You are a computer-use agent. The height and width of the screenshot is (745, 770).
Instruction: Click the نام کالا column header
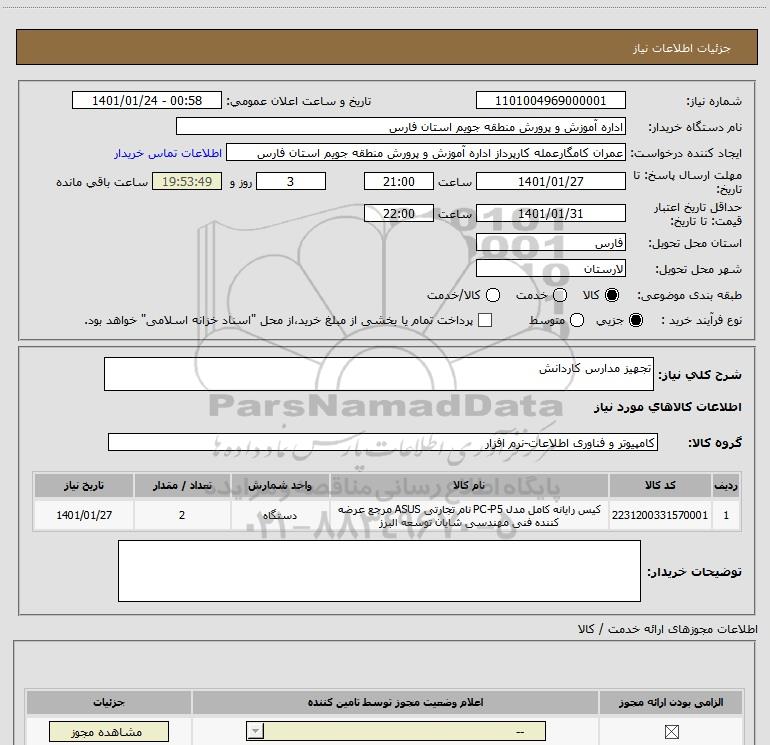469,486
